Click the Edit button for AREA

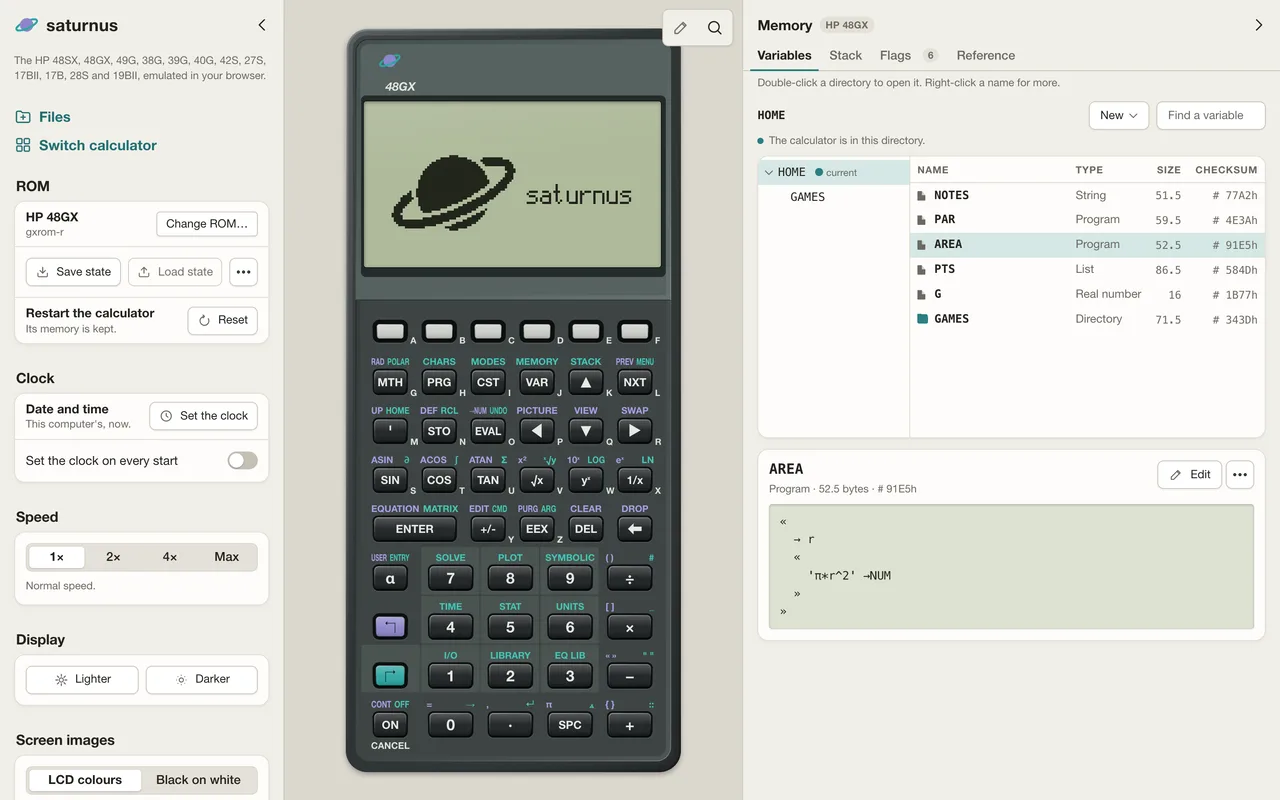click(1189, 475)
